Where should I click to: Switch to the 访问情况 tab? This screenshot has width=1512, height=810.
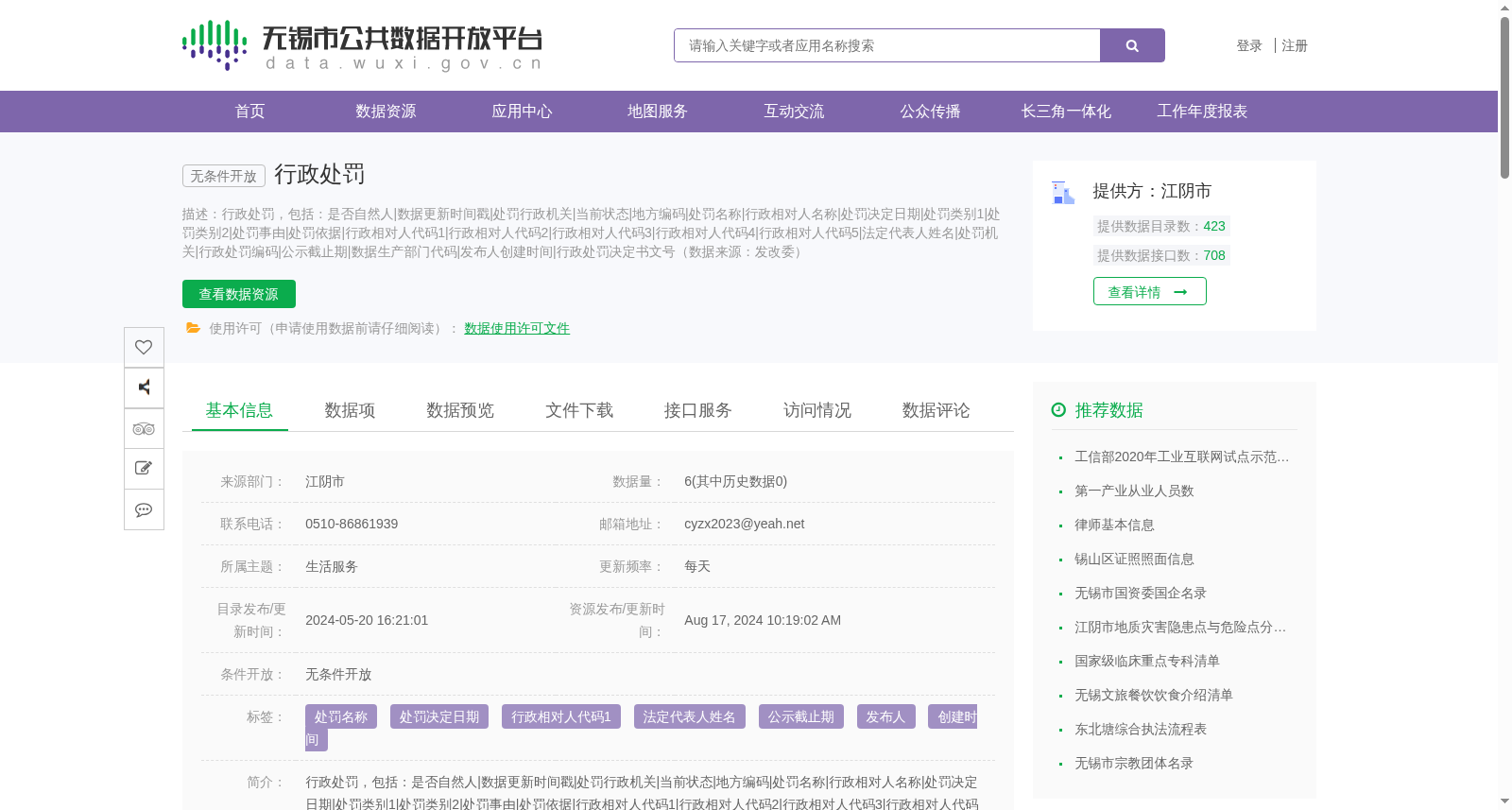(817, 410)
